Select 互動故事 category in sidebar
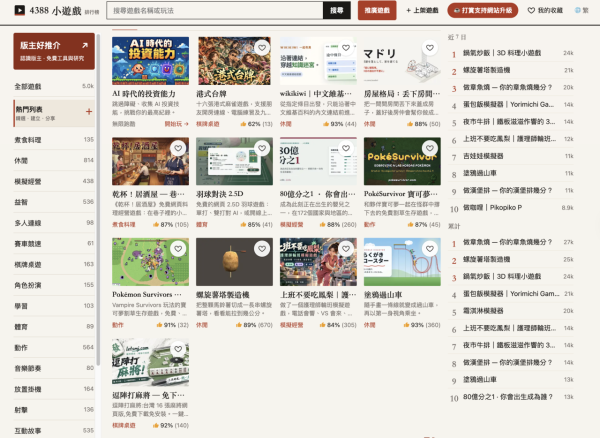This screenshot has width=600, height=438. [x=54, y=430]
